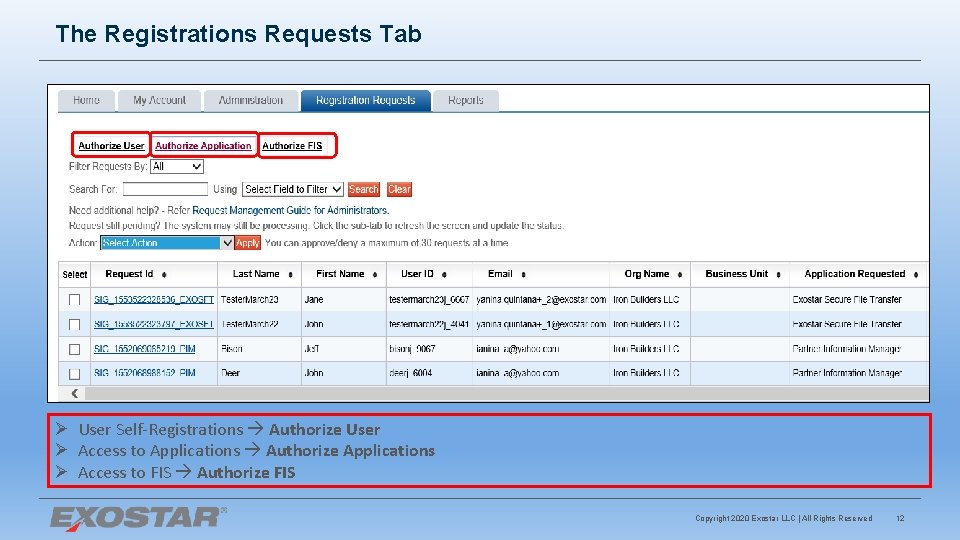Focus the Search For input field
Screen dimensions: 960x540
(x=165, y=189)
